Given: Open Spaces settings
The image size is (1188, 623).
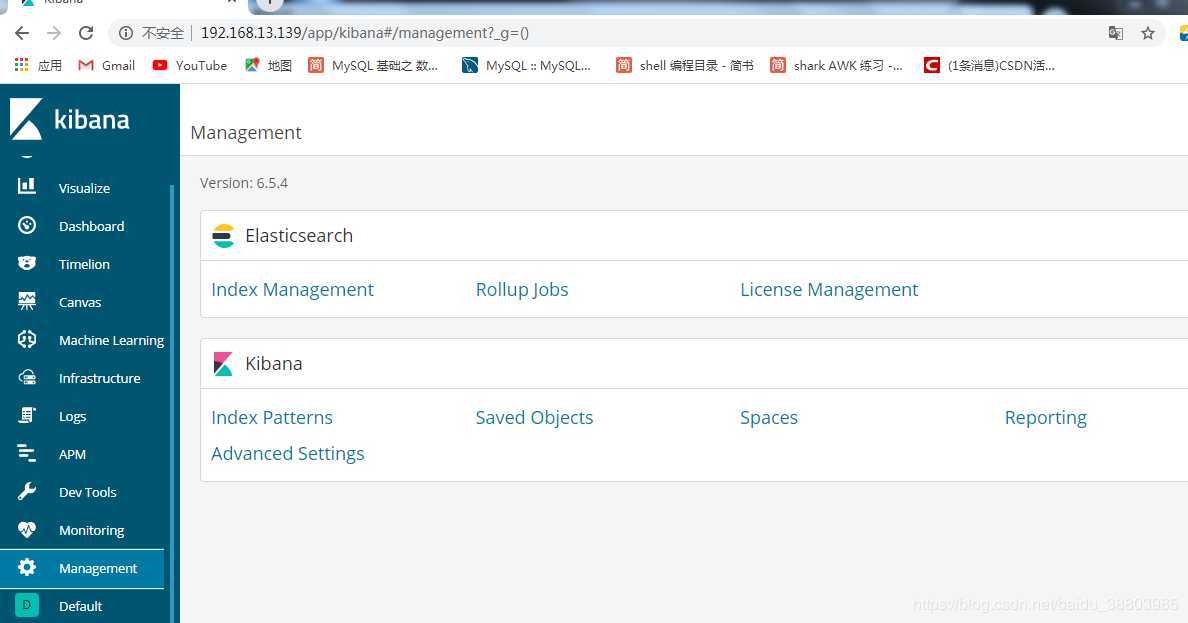Looking at the screenshot, I should (x=768, y=418).
